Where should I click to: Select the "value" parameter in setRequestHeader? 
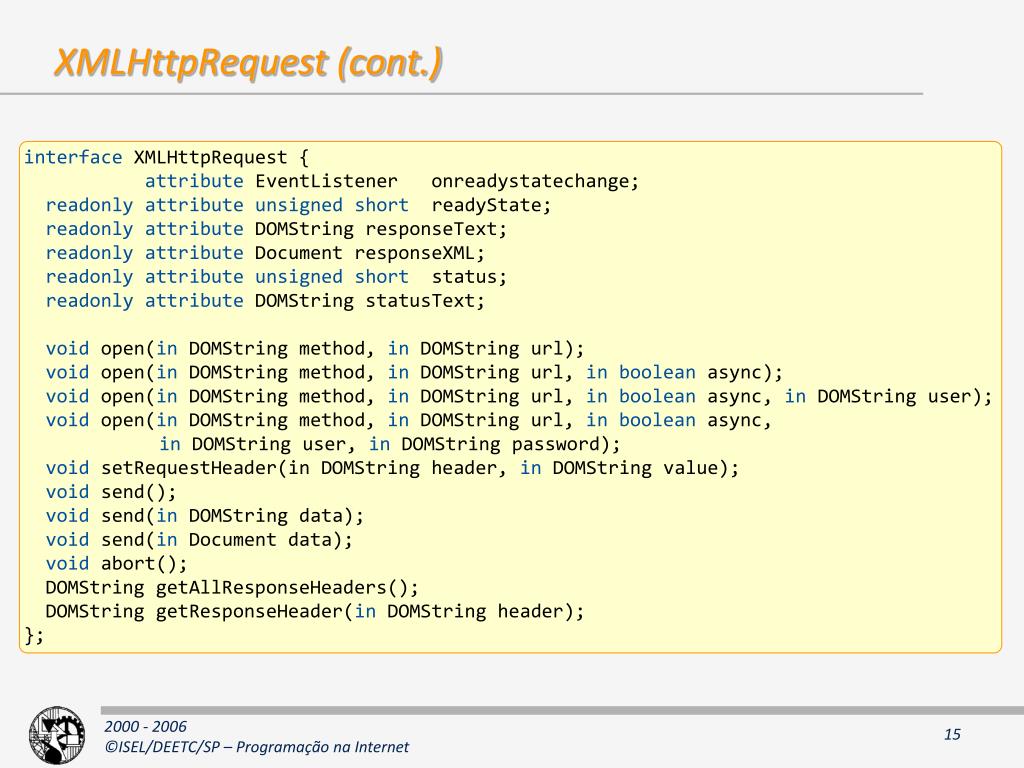pos(690,468)
